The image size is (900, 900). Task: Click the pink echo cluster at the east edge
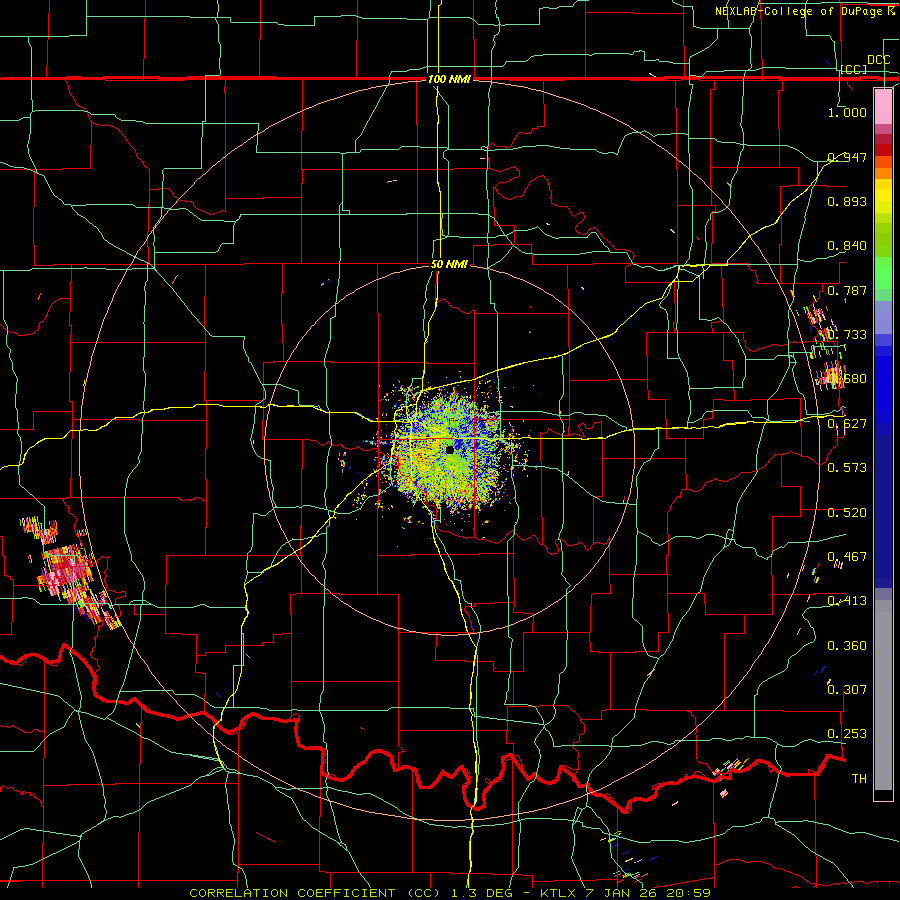[x=831, y=377]
